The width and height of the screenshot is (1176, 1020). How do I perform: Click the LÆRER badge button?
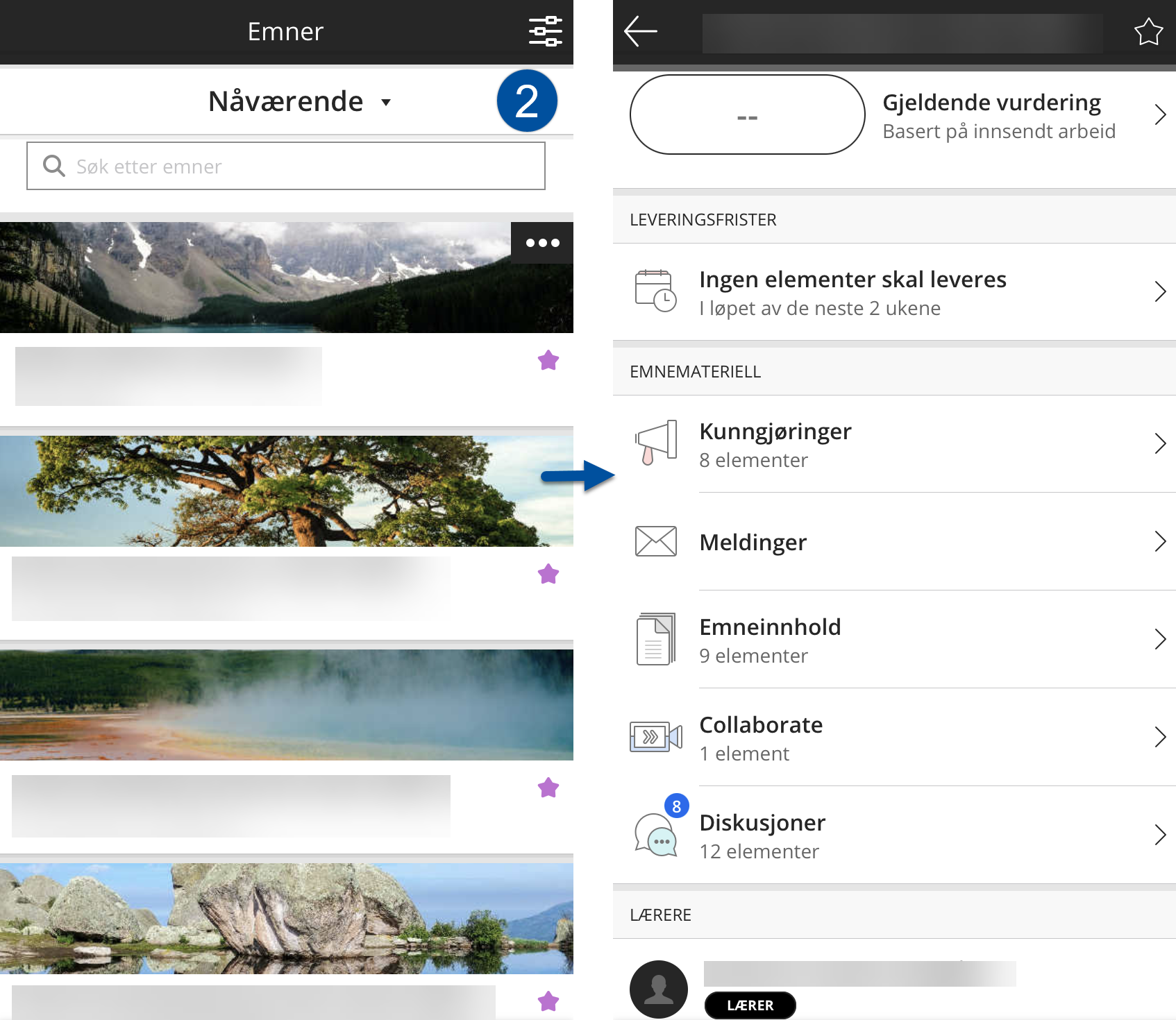(x=750, y=1005)
